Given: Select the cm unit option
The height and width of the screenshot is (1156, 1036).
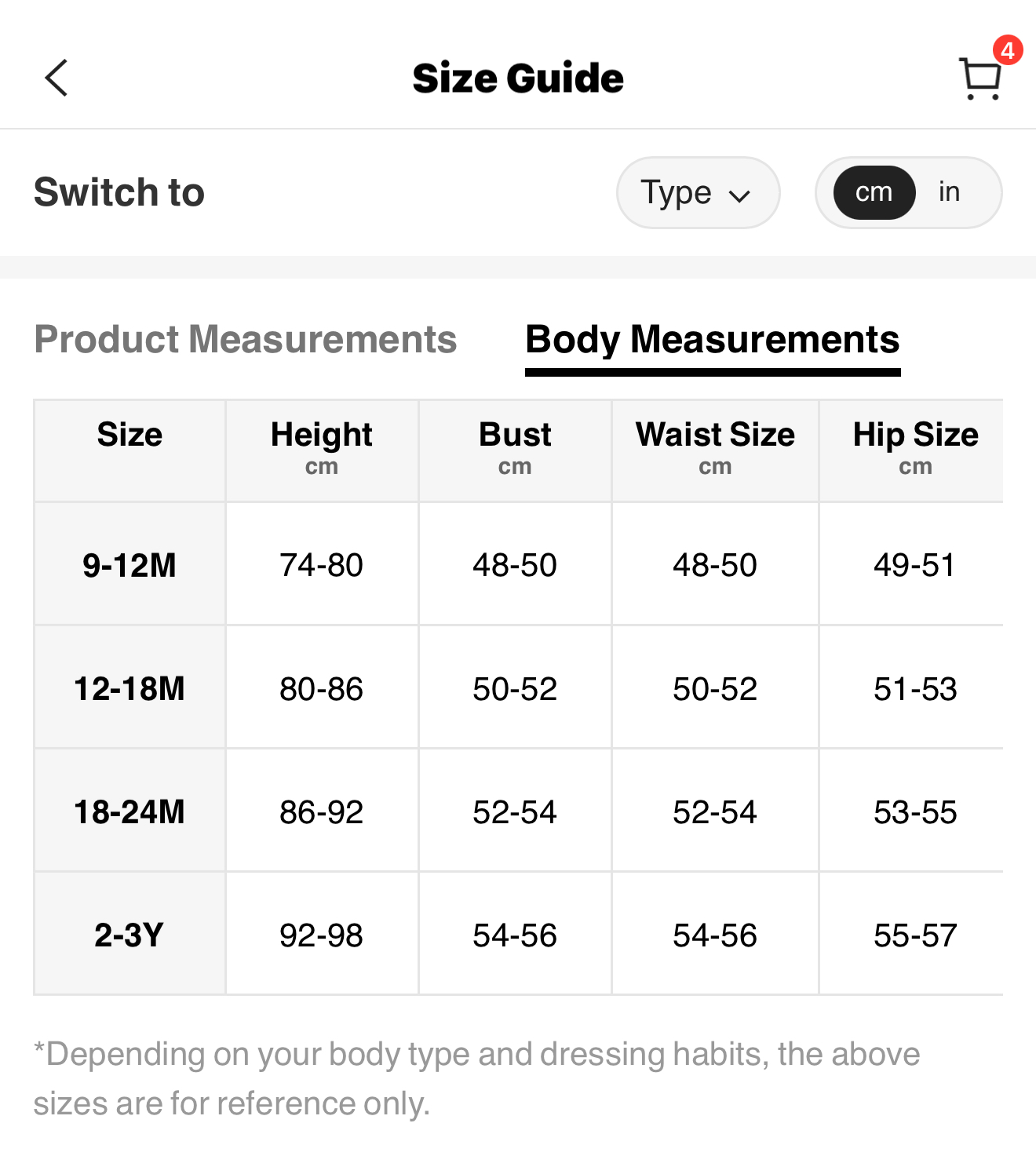Looking at the screenshot, I should click(874, 192).
